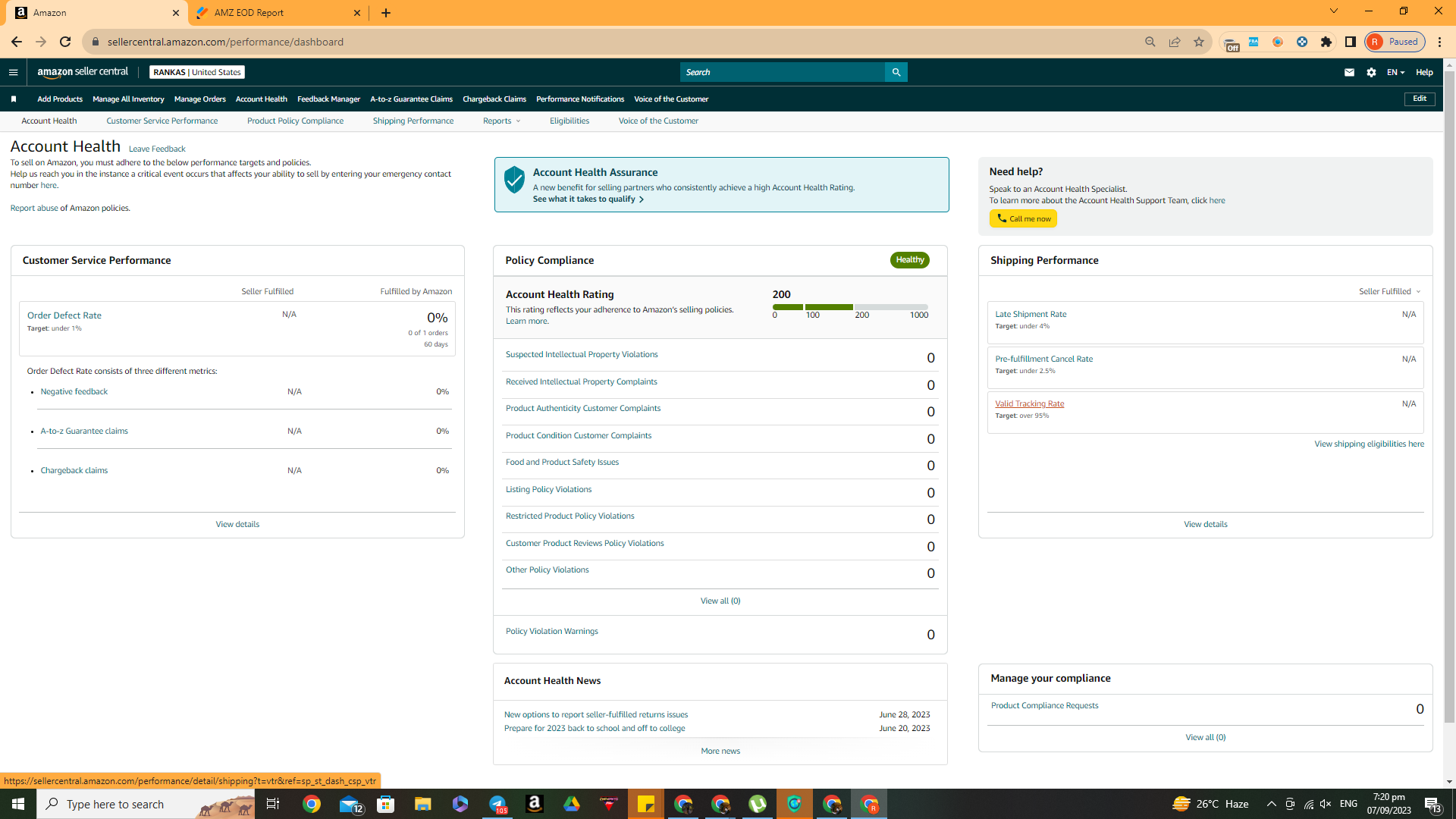Click the Edit bookmarks bar button
The image size is (1456, 819).
[1420, 99]
